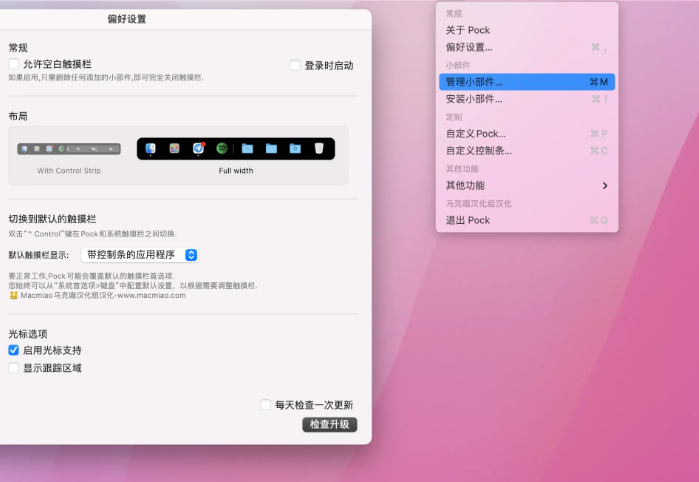Uncheck 启用光标支持 option
The height and width of the screenshot is (482, 699).
[x=14, y=350]
